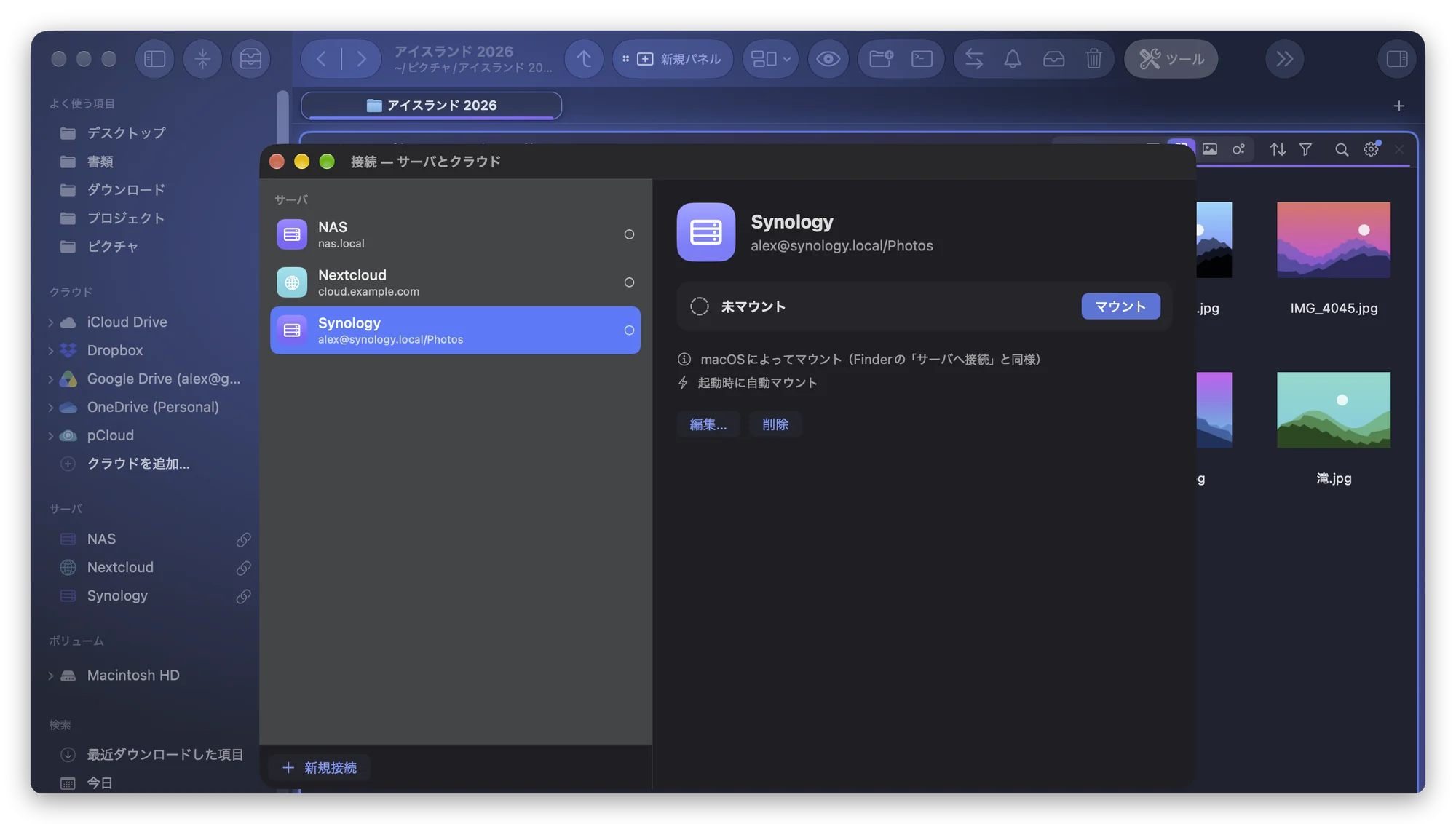The width and height of the screenshot is (1456, 824).
Task: Click the 新規パネル button
Action: pos(673,59)
